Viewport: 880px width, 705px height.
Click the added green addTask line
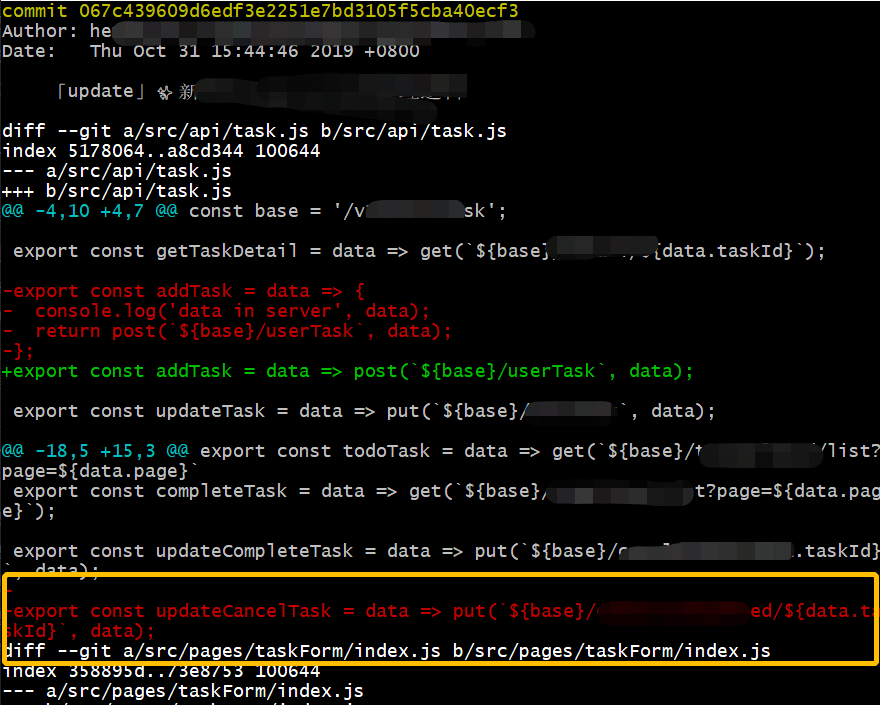pos(348,371)
